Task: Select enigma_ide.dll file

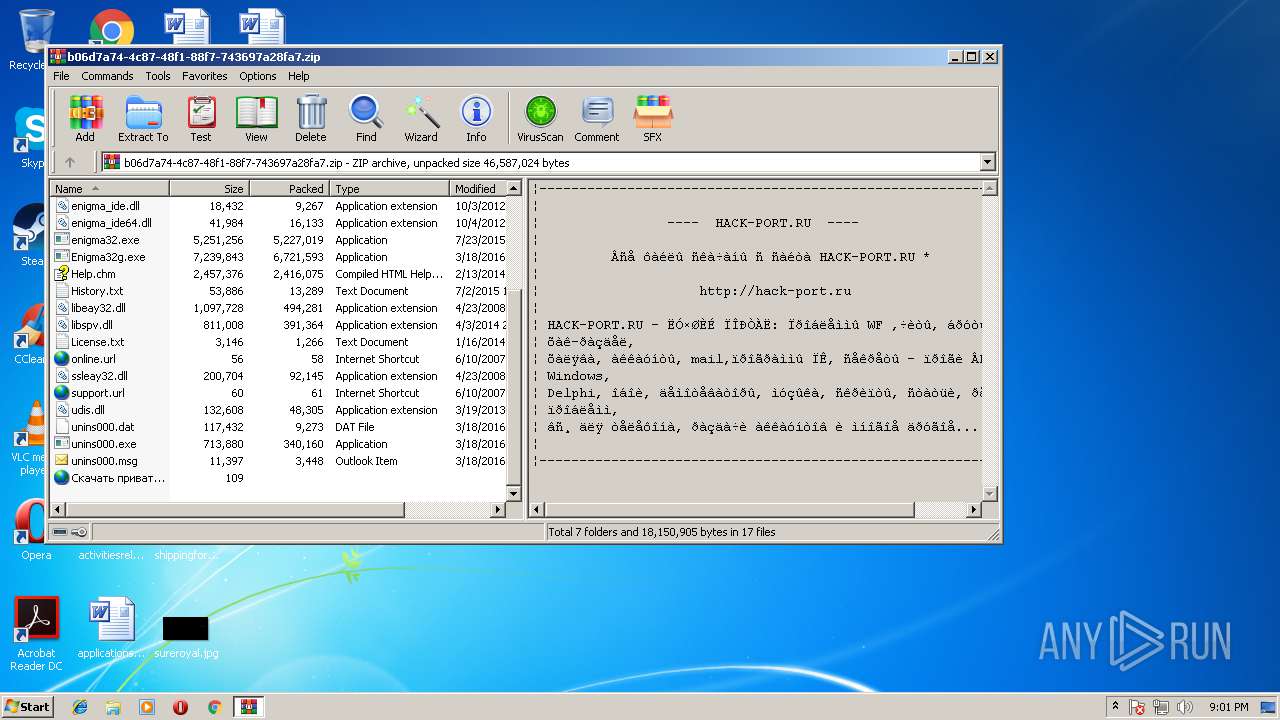Action: [x=105, y=206]
